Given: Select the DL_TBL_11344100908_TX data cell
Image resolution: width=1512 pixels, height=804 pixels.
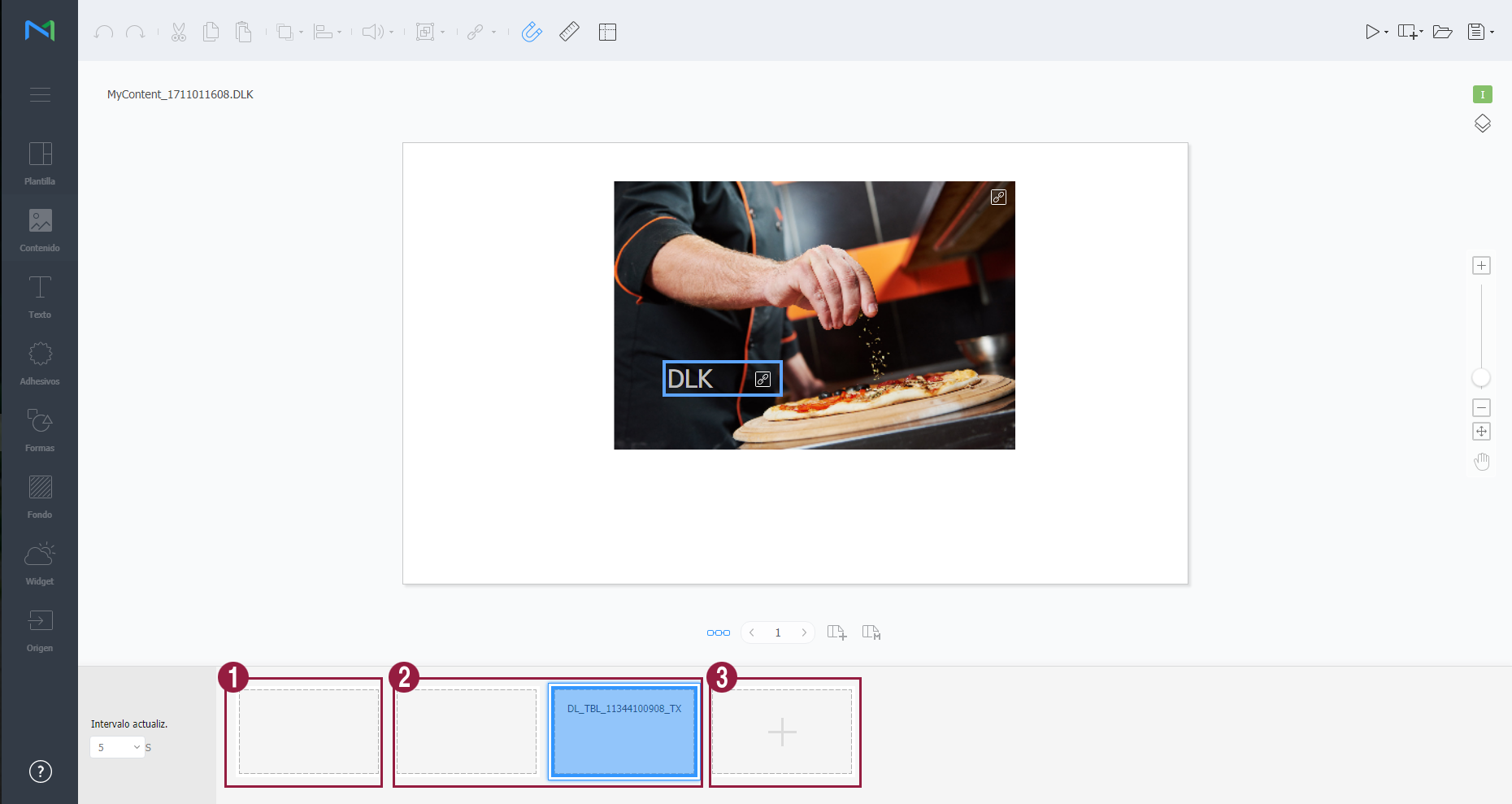Looking at the screenshot, I should pos(623,731).
